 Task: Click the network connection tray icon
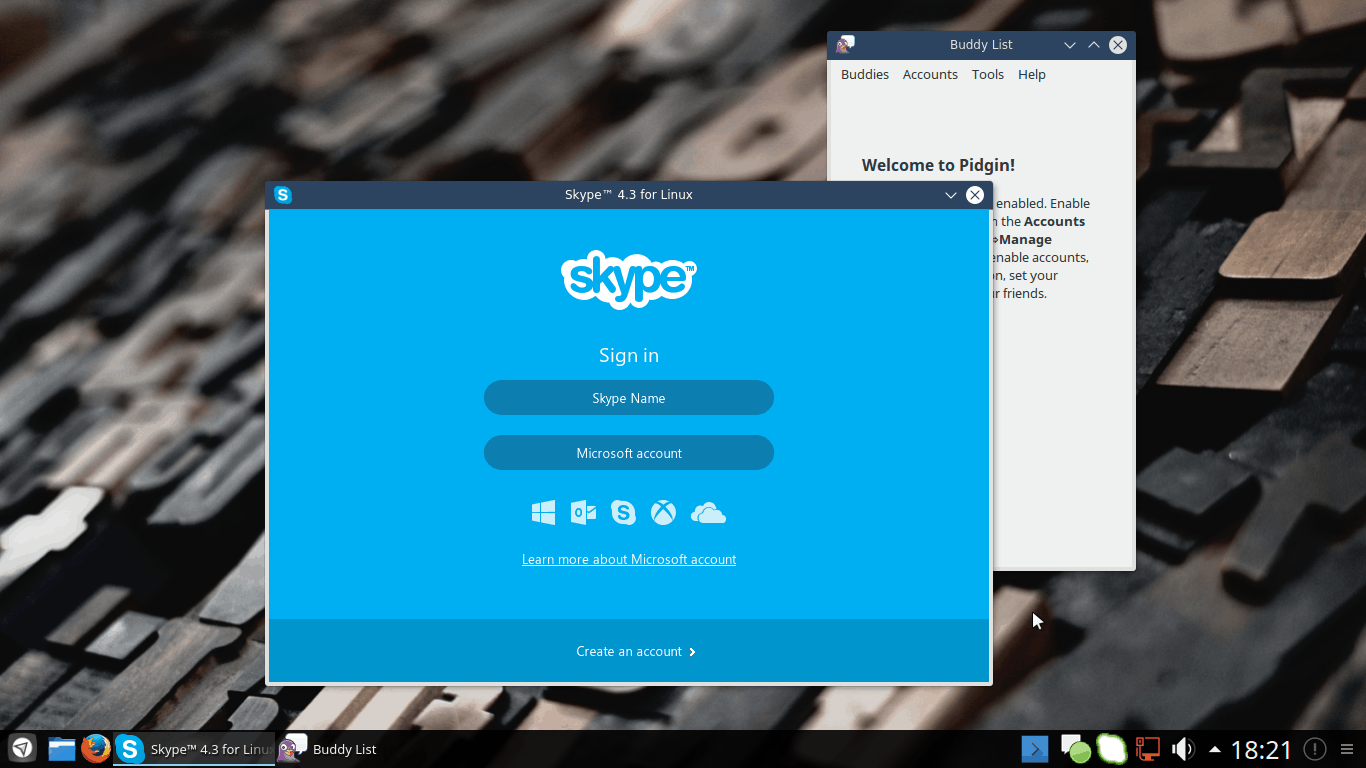coord(1147,748)
